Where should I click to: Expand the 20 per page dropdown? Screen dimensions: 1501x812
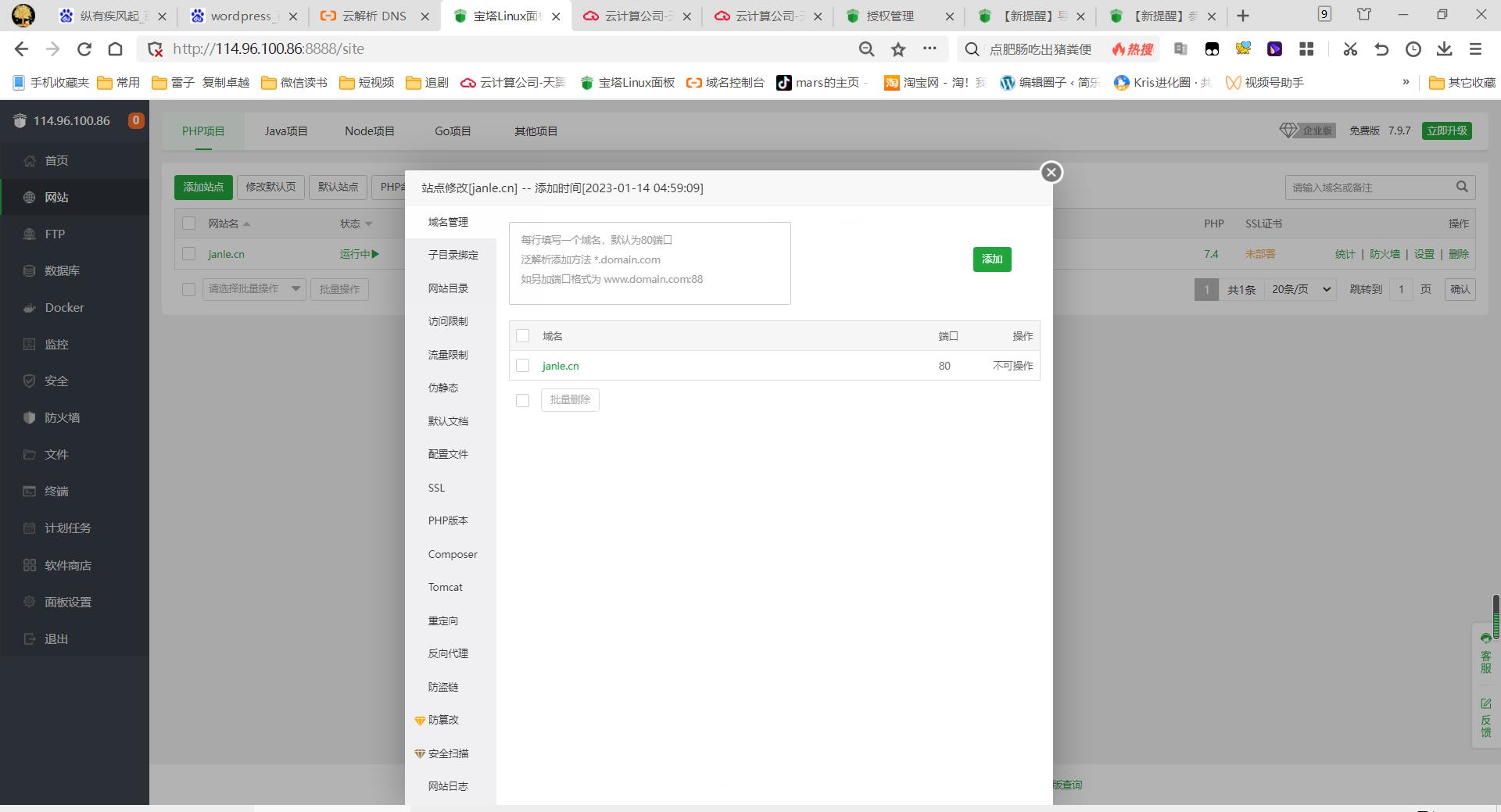tap(1301, 289)
